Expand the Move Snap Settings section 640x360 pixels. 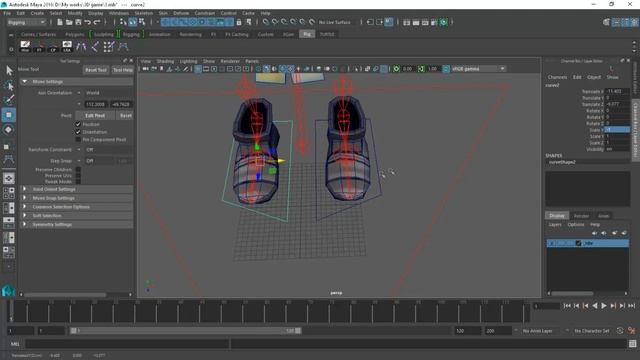(24, 198)
